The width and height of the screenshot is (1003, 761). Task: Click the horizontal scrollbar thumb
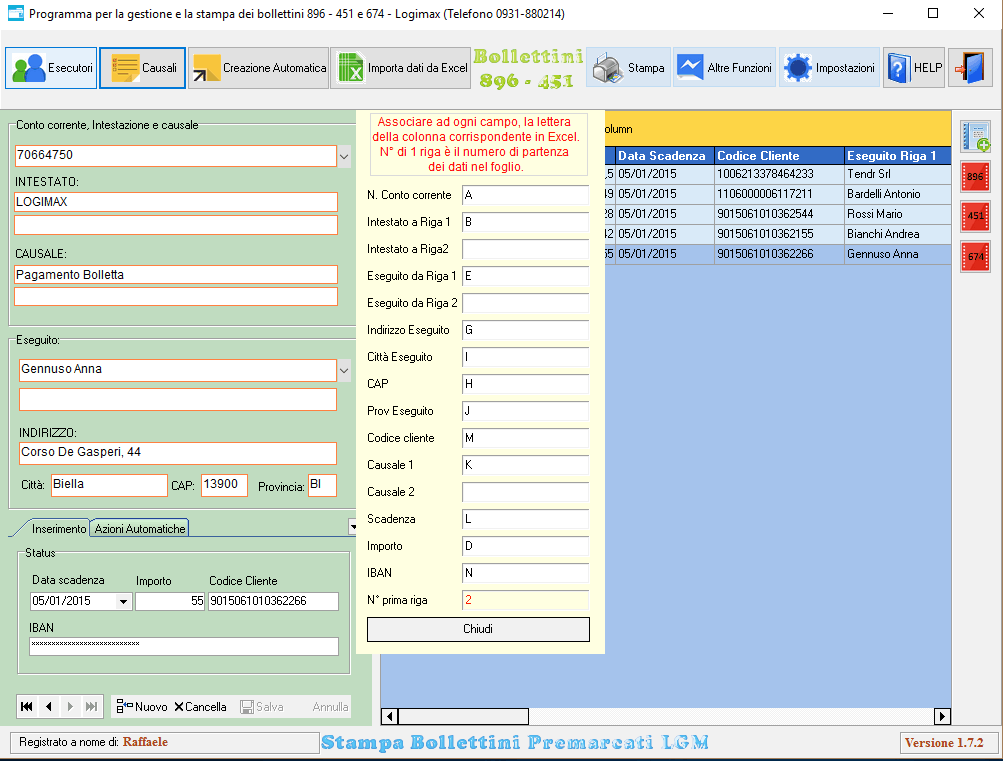(x=463, y=716)
